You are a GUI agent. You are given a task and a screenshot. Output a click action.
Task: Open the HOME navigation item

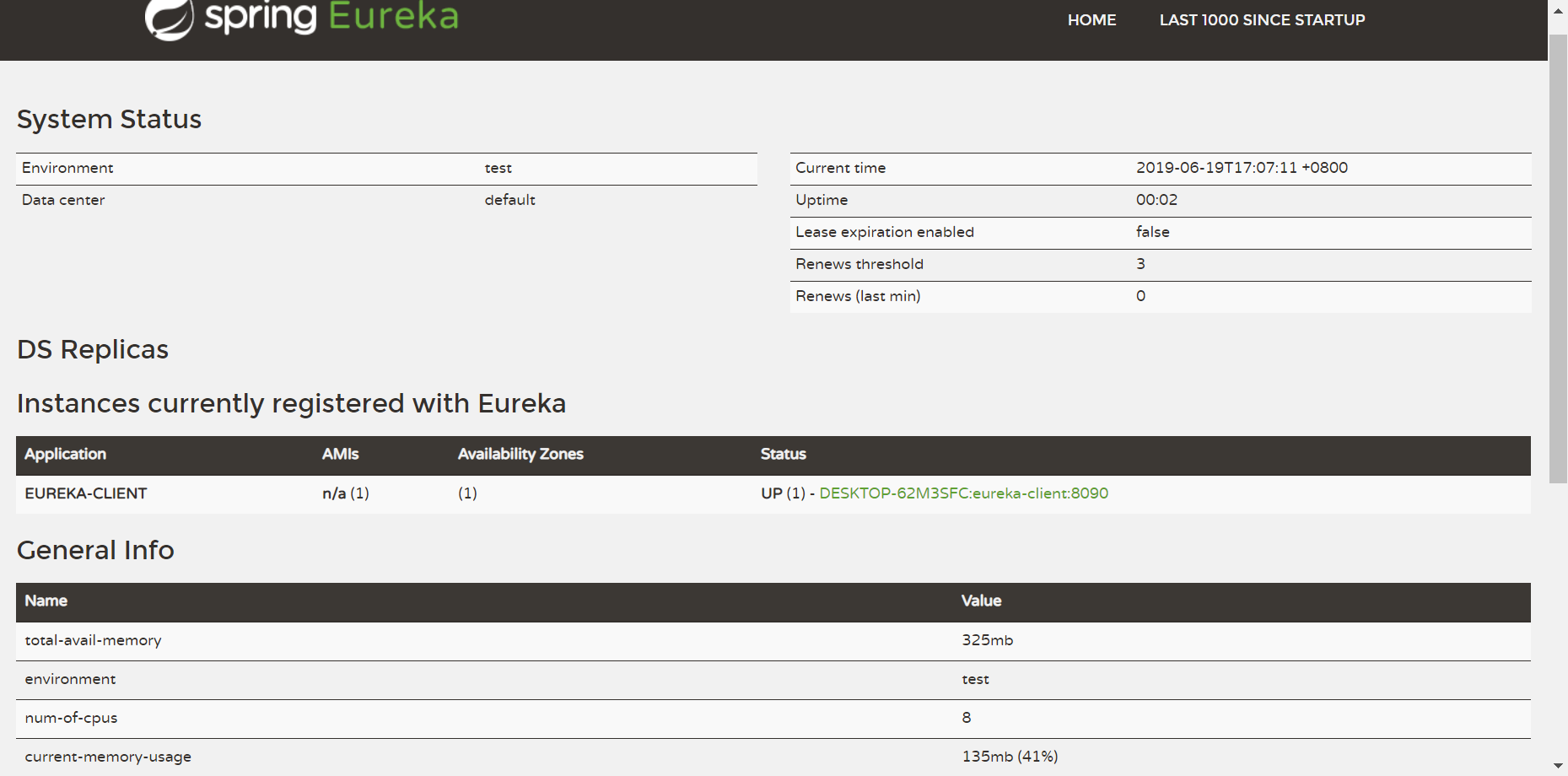pyautogui.click(x=1091, y=20)
